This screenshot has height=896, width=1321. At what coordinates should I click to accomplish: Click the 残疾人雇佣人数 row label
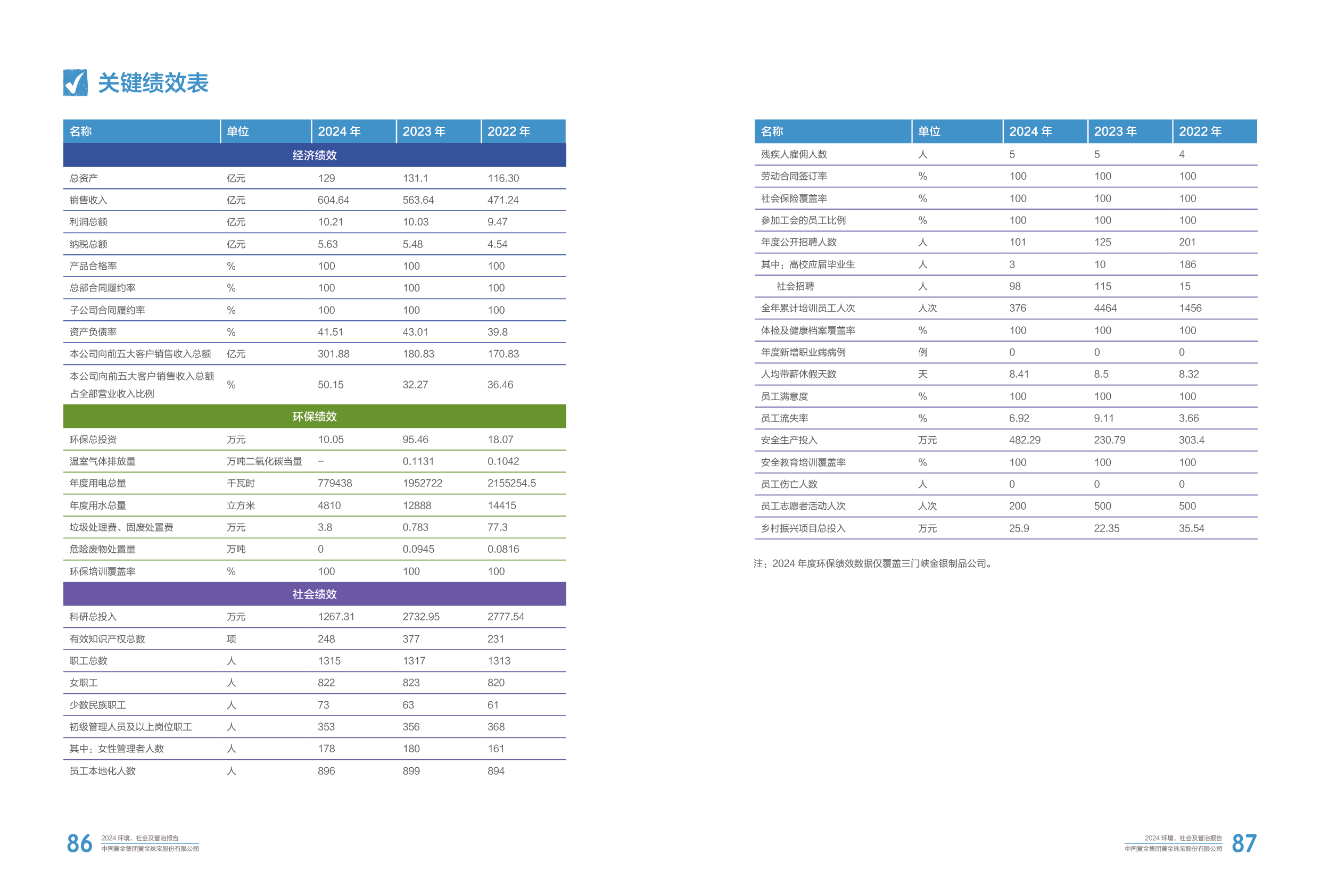pos(794,154)
